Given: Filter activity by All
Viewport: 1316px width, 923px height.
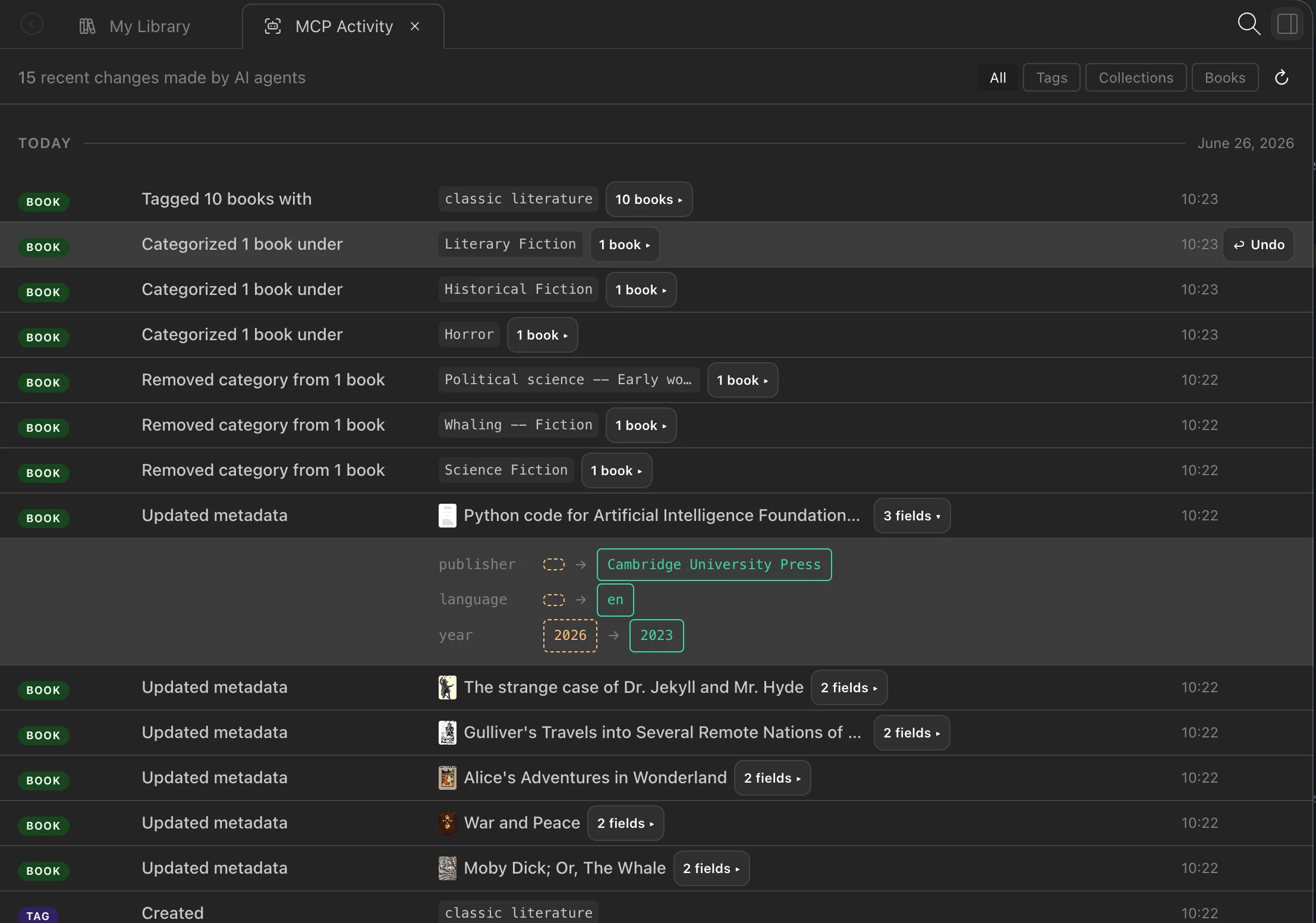Looking at the screenshot, I should tap(998, 77).
